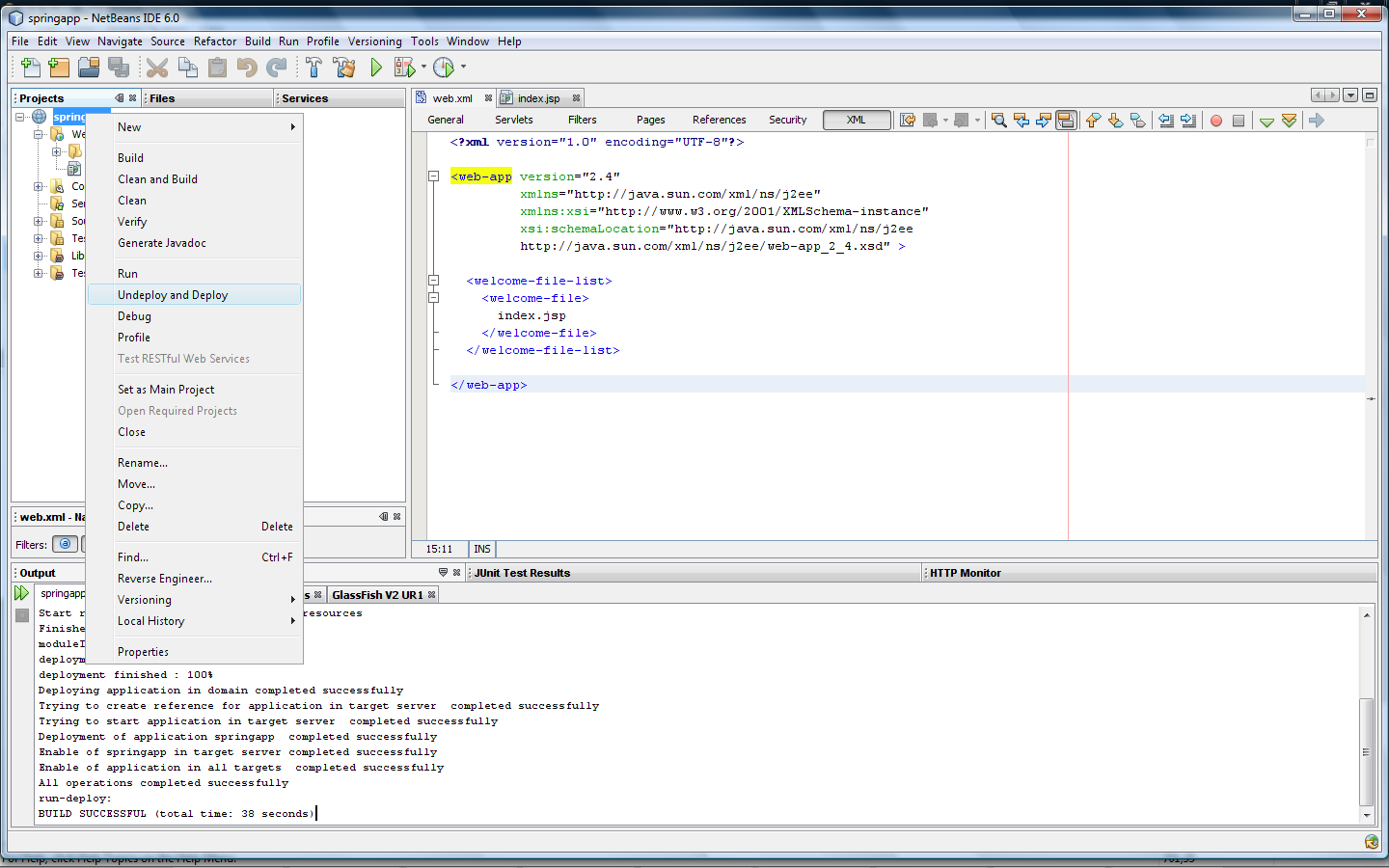The height and width of the screenshot is (868, 1389).
Task: Switch to the index.jsp editor tab
Action: pyautogui.click(x=537, y=98)
